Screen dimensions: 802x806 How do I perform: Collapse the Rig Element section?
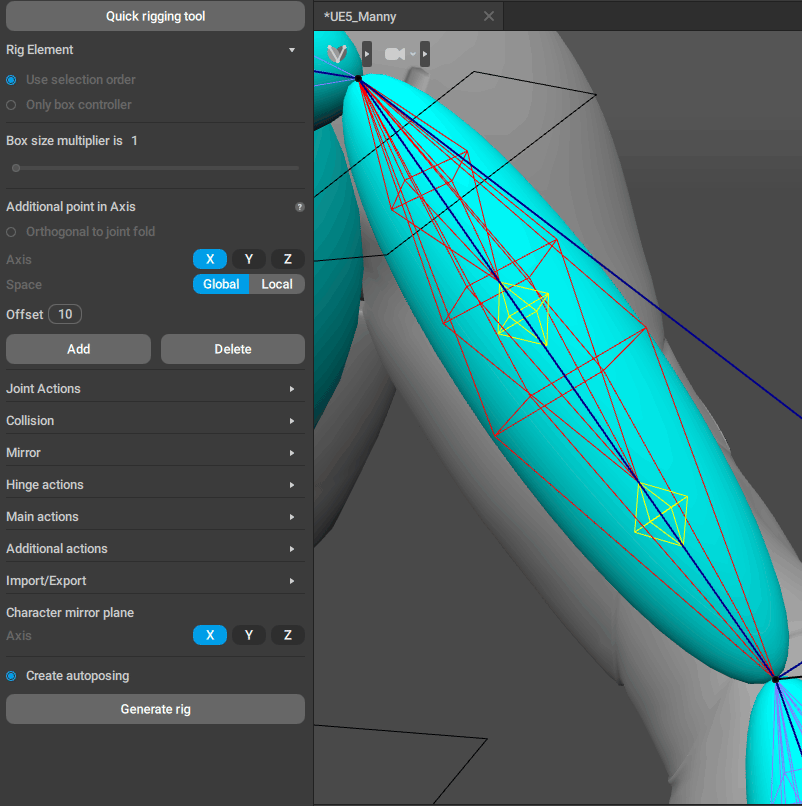[x=291, y=50]
